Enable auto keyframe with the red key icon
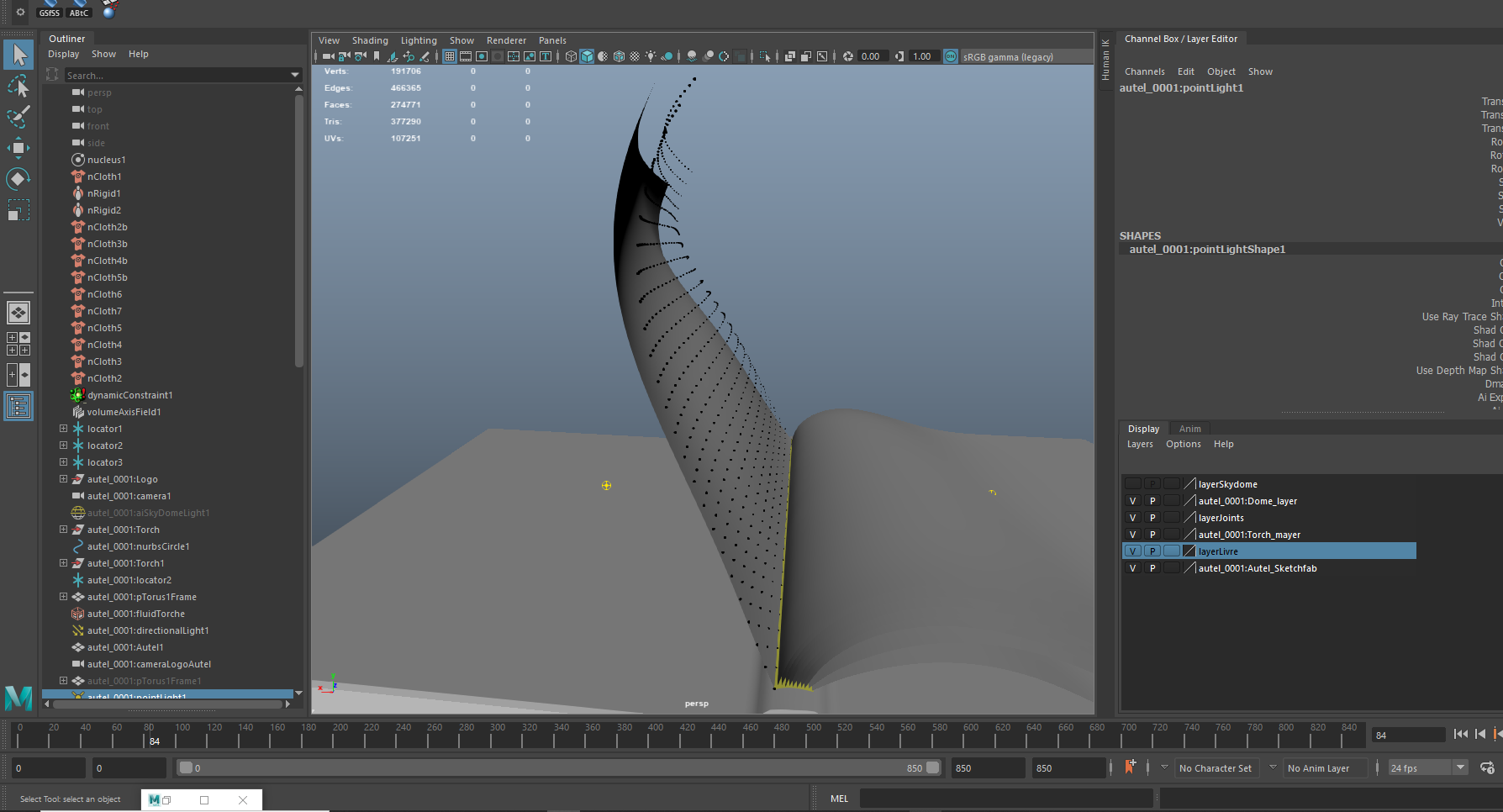The image size is (1503, 812). pyautogui.click(x=1131, y=767)
